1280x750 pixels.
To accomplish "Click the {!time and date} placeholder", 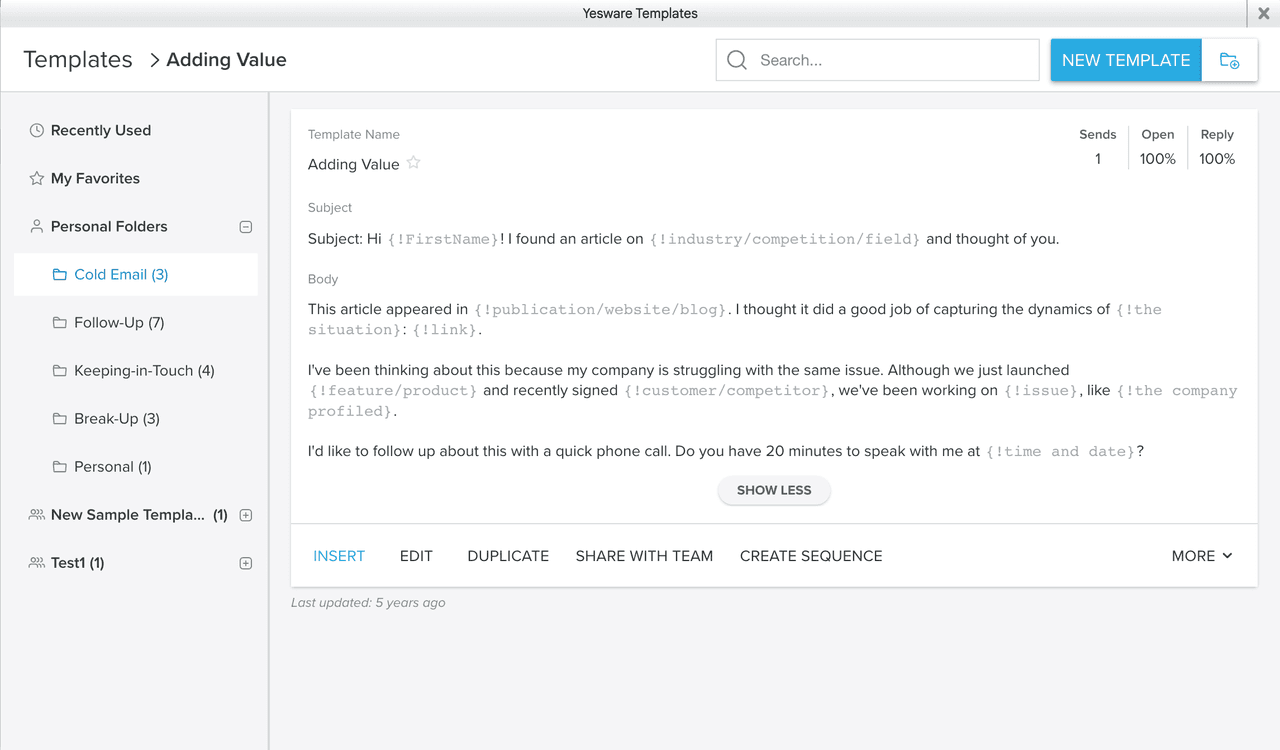I will point(1061,452).
